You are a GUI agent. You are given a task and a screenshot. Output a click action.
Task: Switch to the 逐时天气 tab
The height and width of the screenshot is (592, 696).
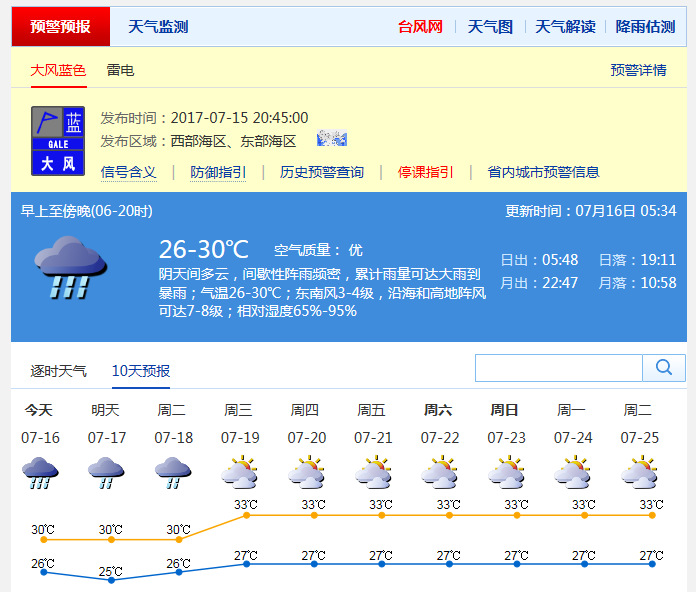click(x=58, y=371)
